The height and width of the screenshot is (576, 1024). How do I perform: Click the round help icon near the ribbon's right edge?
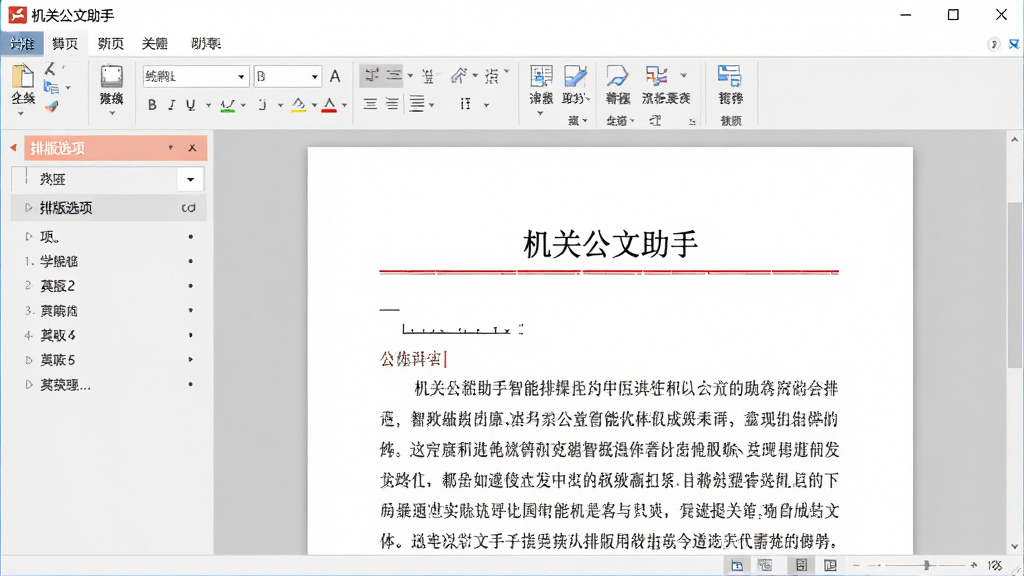tap(993, 44)
